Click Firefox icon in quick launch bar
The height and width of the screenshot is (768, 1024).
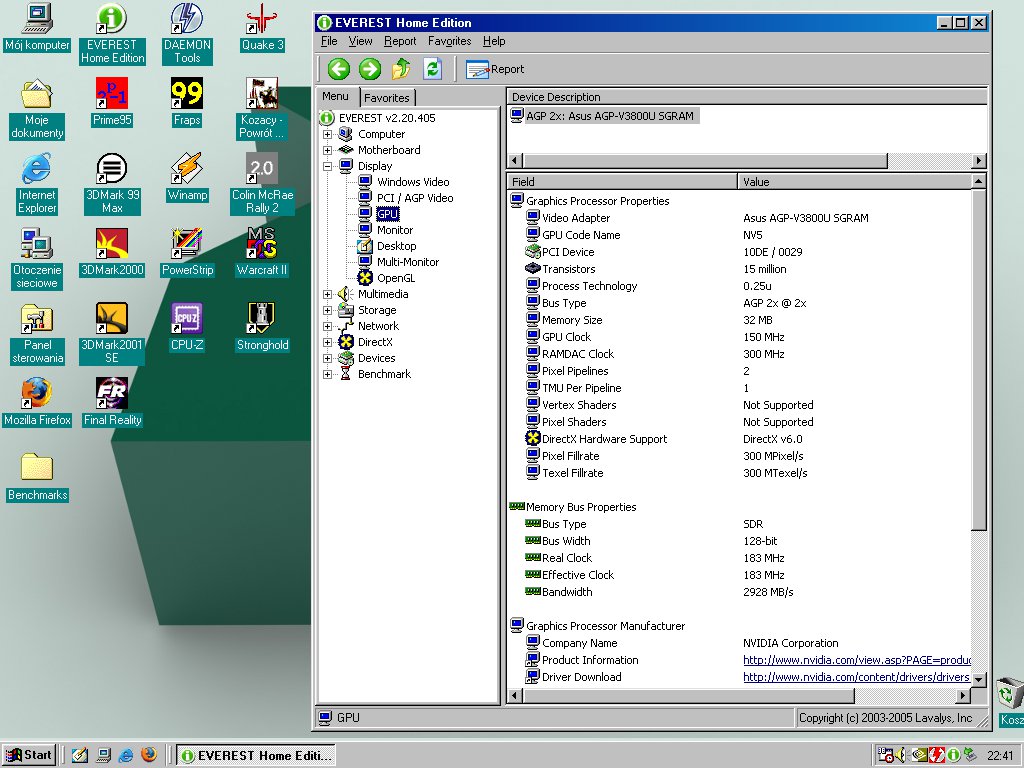point(149,755)
